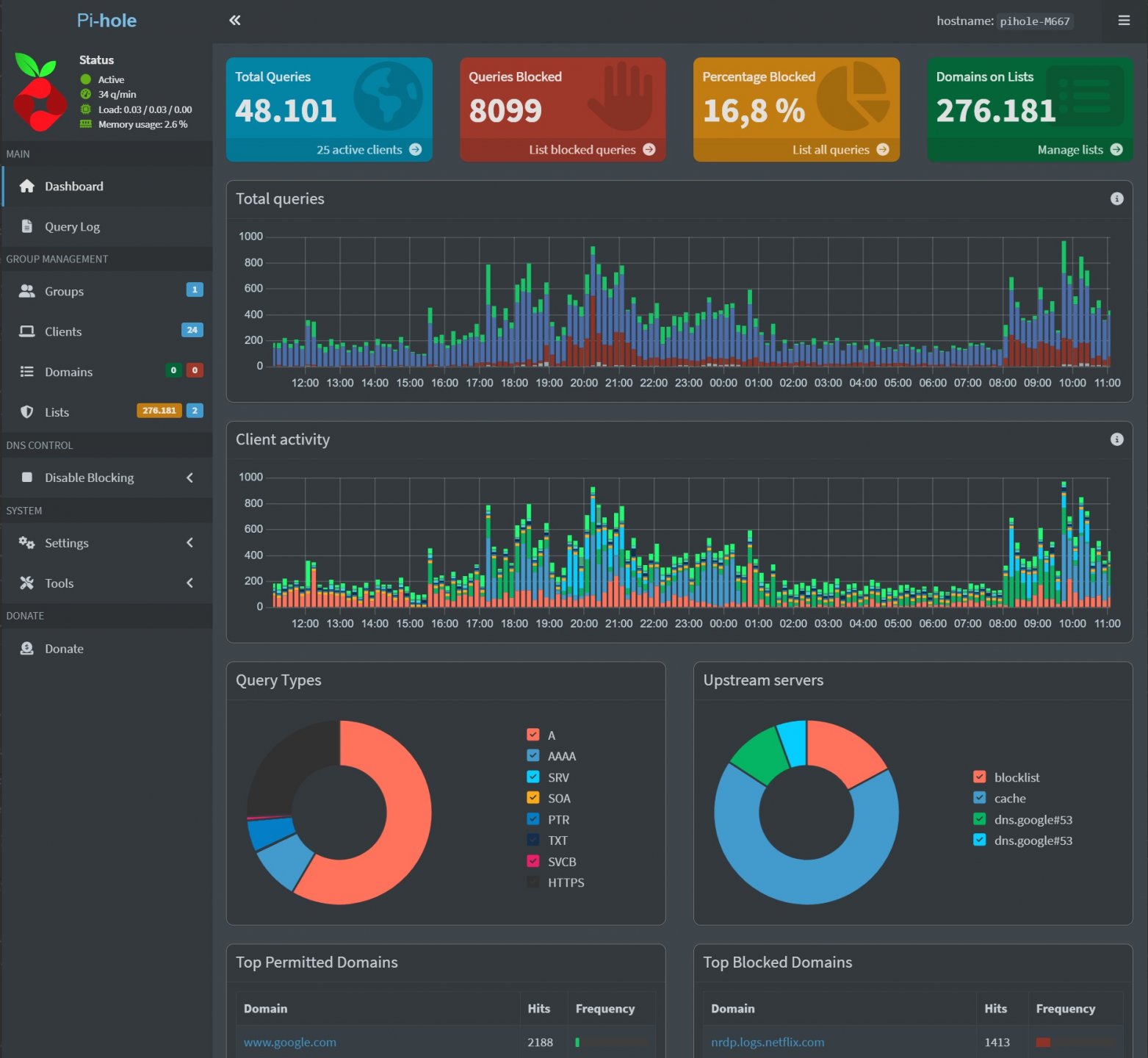Screen dimensions: 1148x1058
Task: Toggle the A query type checkbox
Action: coord(533,735)
